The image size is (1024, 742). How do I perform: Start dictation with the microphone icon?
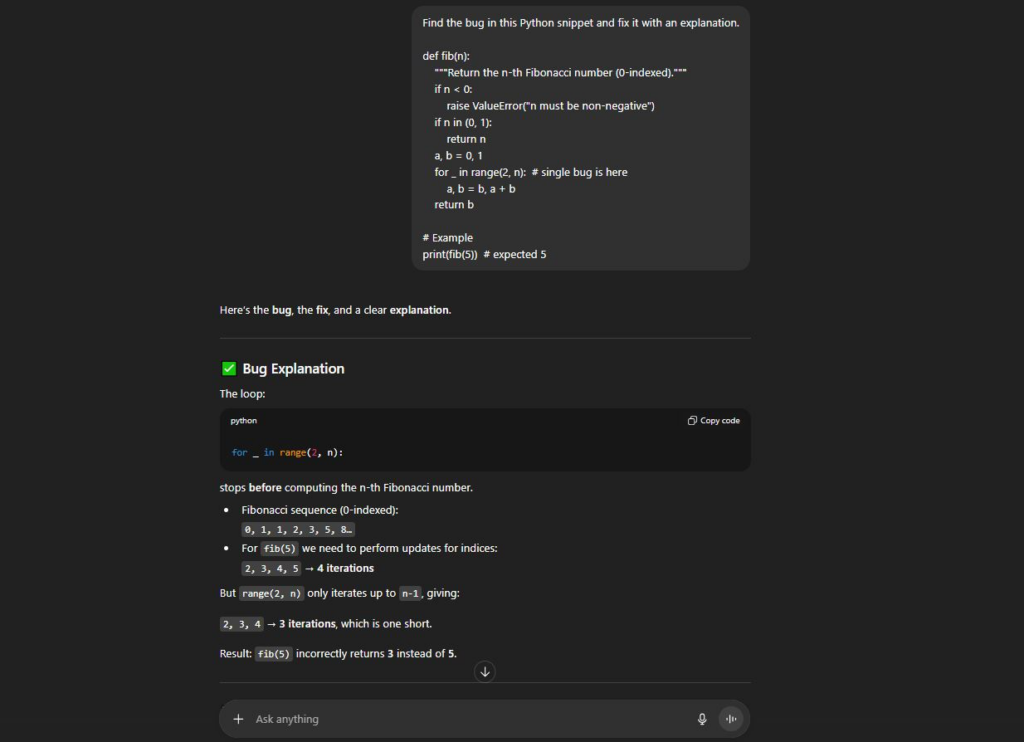pyautogui.click(x=702, y=719)
